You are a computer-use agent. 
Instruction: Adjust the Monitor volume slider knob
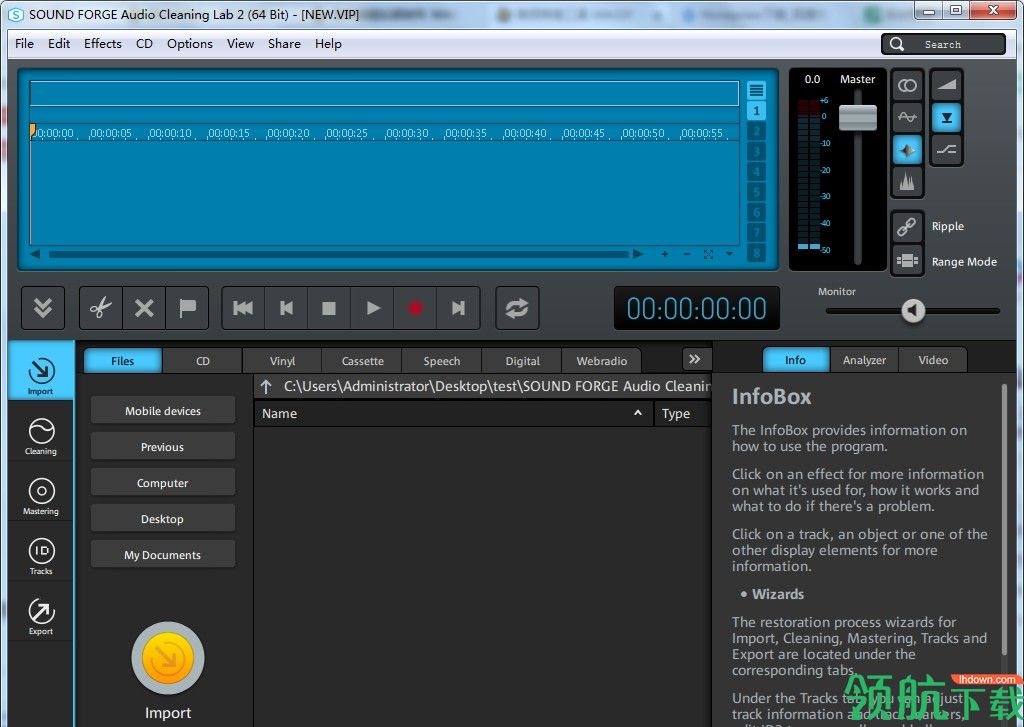(x=913, y=310)
